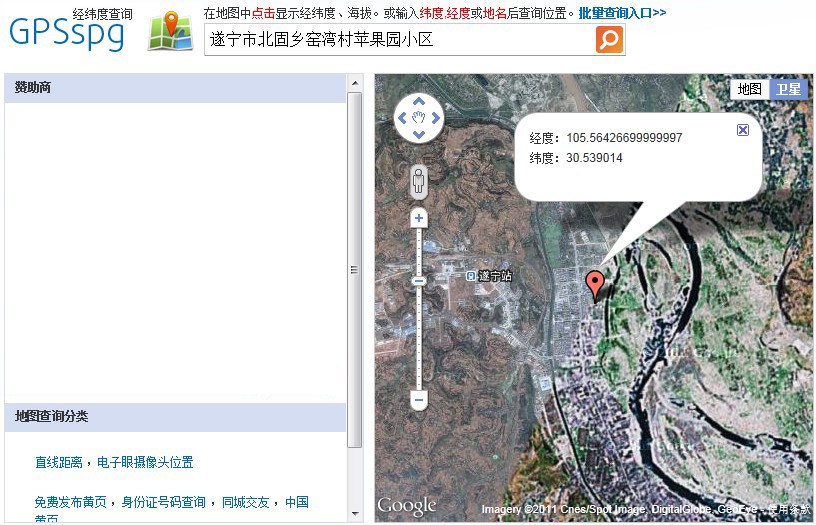This screenshot has width=816, height=525.
Task: Select latitude value 30.539014
Action: click(594, 158)
